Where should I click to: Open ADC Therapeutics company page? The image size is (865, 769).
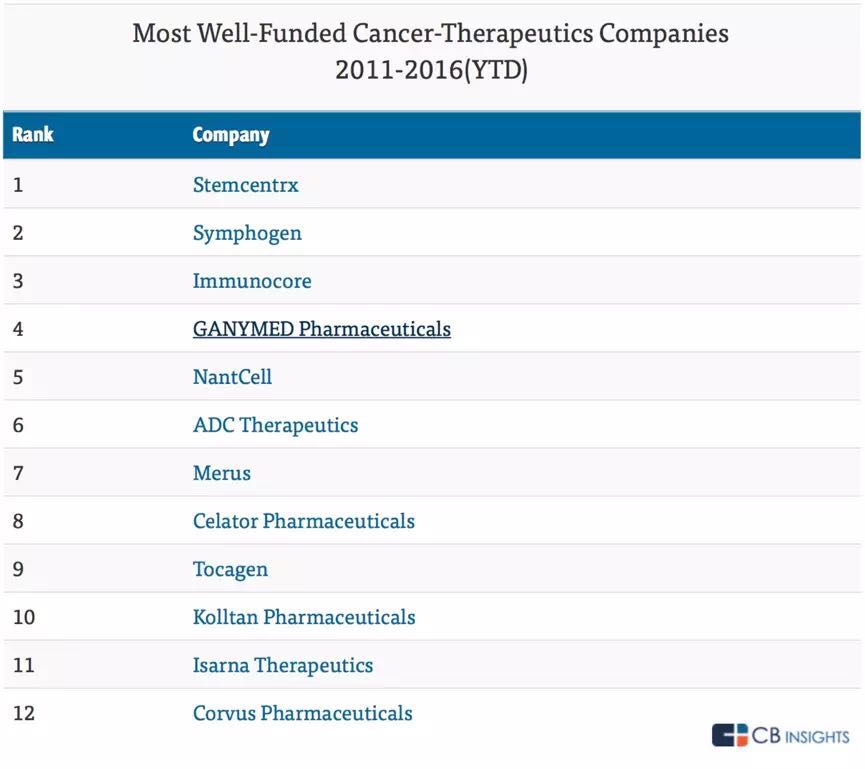(275, 425)
